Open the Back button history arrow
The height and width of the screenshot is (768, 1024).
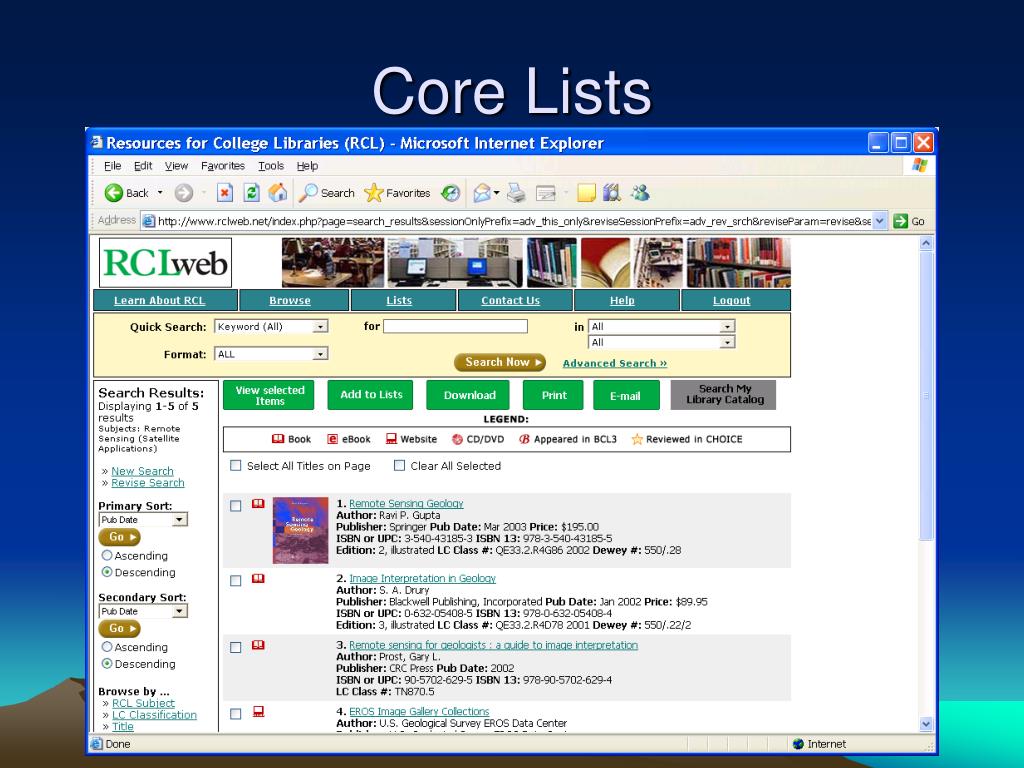pyautogui.click(x=160, y=193)
